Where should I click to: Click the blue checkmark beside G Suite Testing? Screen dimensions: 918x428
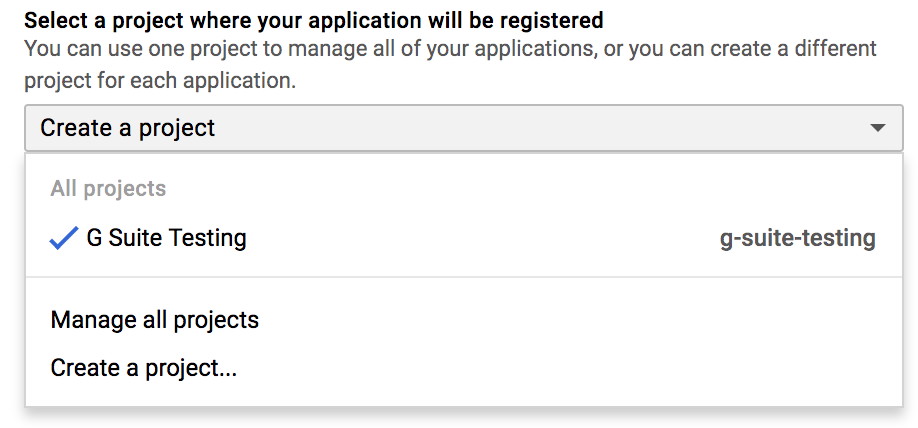tap(64, 238)
